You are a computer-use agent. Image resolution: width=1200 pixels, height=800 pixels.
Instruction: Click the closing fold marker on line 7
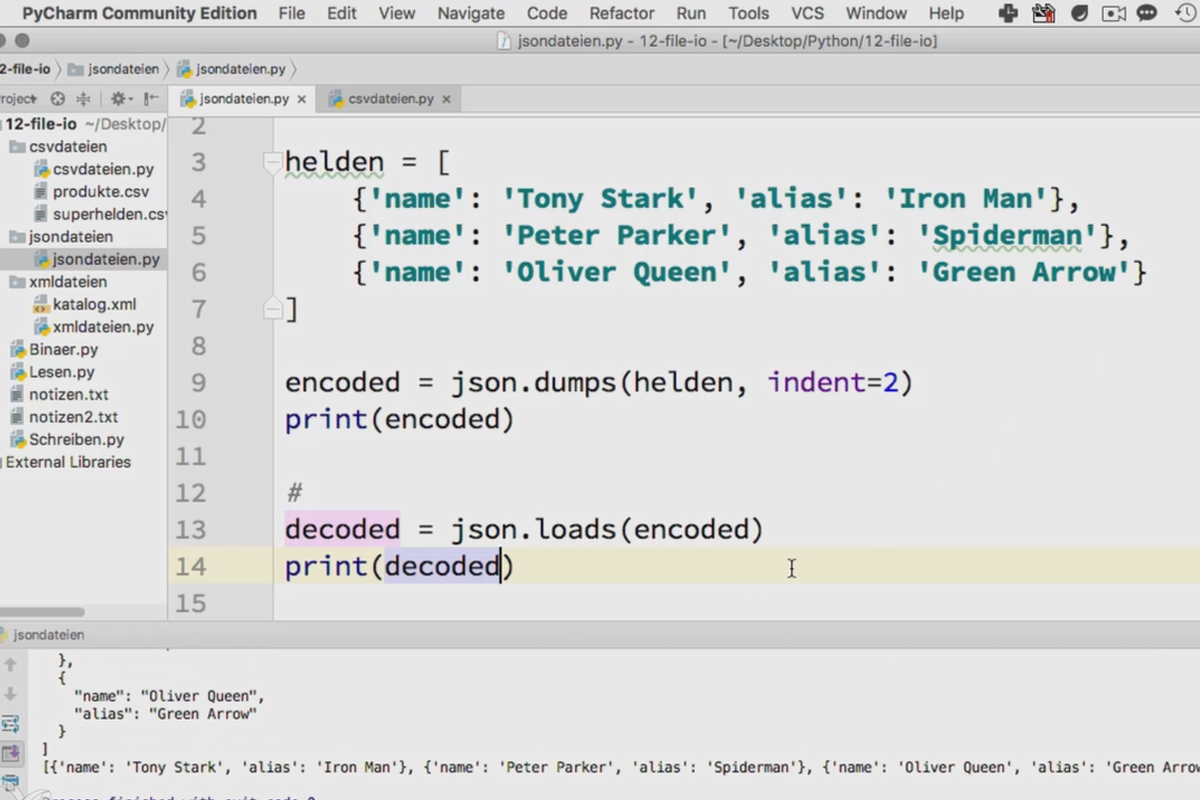point(272,309)
